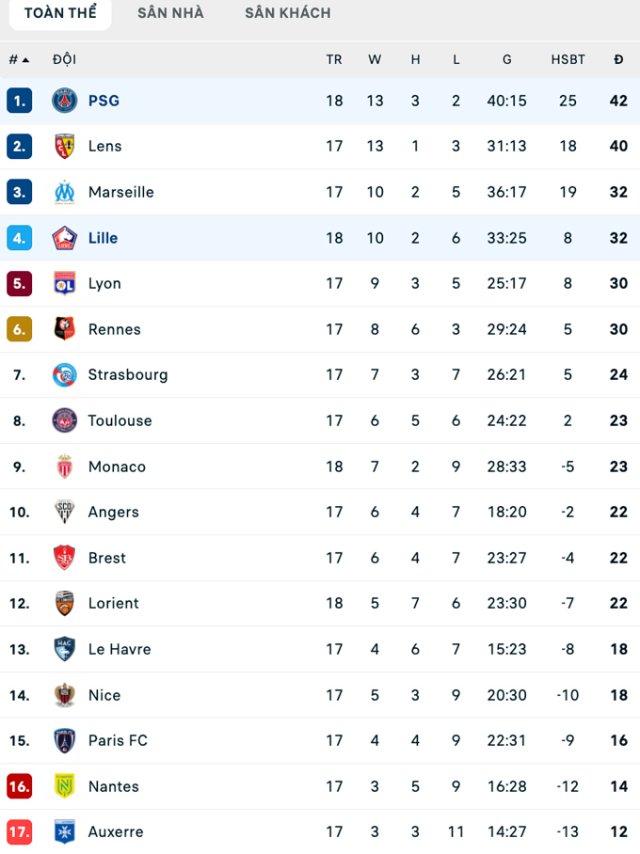Click the Auxerre club badge
Viewport: 640px width, 854px height.
tap(64, 832)
